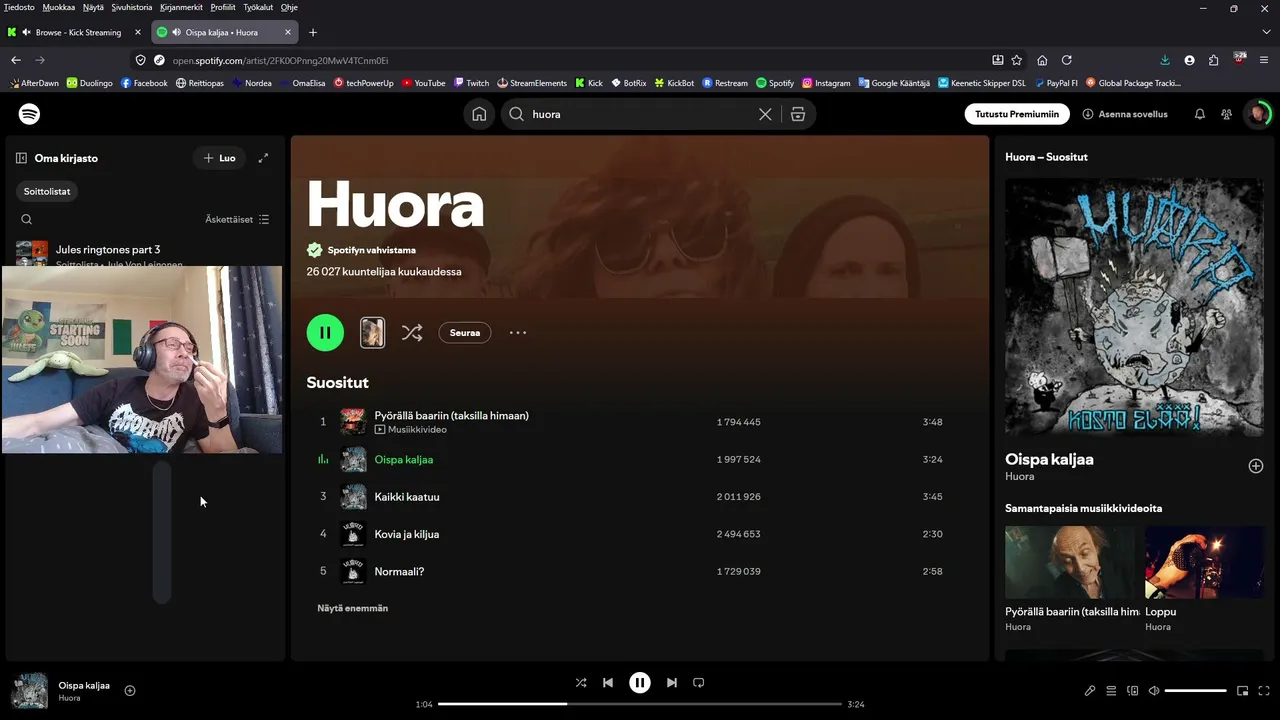This screenshot has width=1280, height=720.
Task: Follow the artist with the Seuraa button
Action: click(x=465, y=333)
